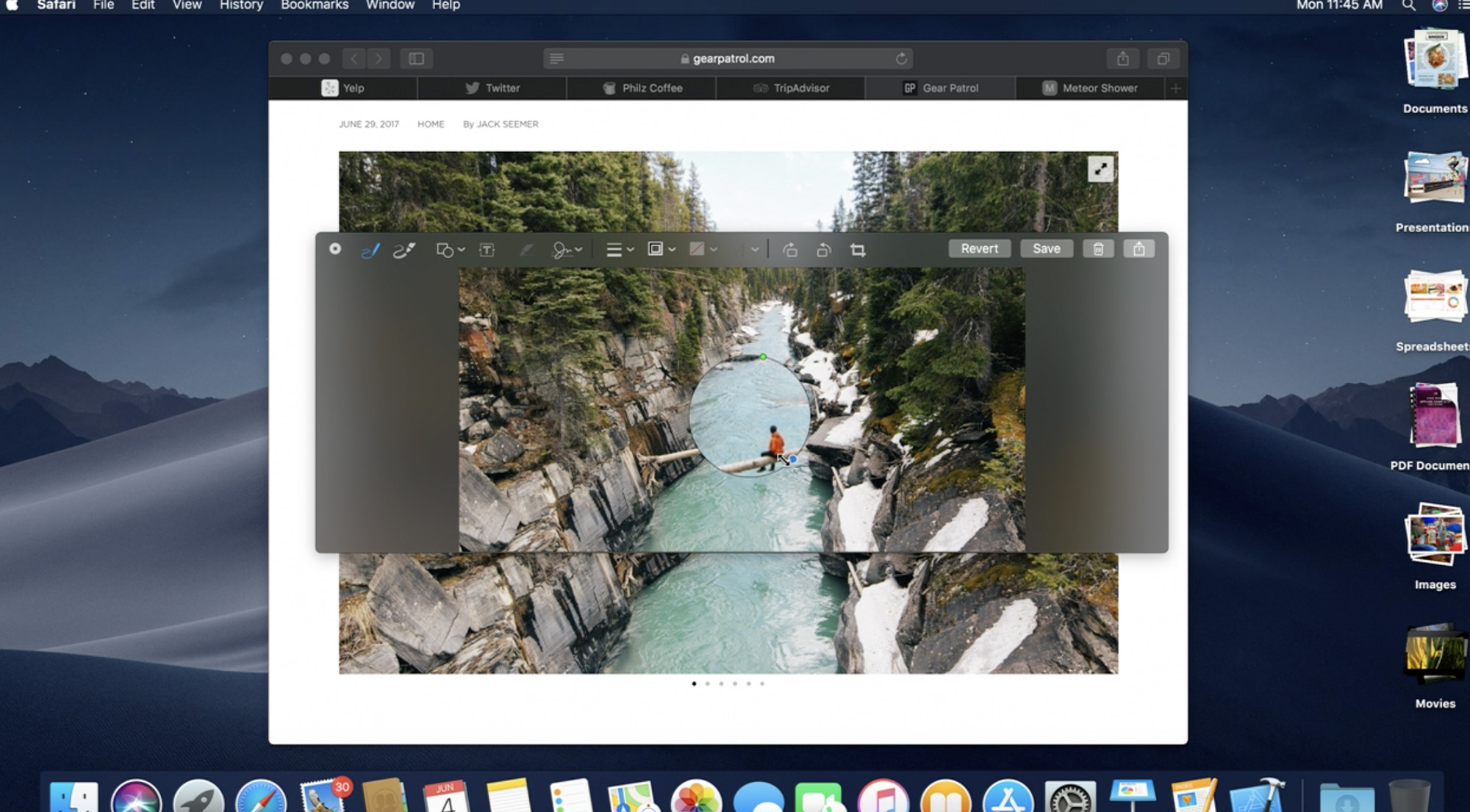Open Spotlight search in menu bar
This screenshot has width=1470, height=812.
1408,6
